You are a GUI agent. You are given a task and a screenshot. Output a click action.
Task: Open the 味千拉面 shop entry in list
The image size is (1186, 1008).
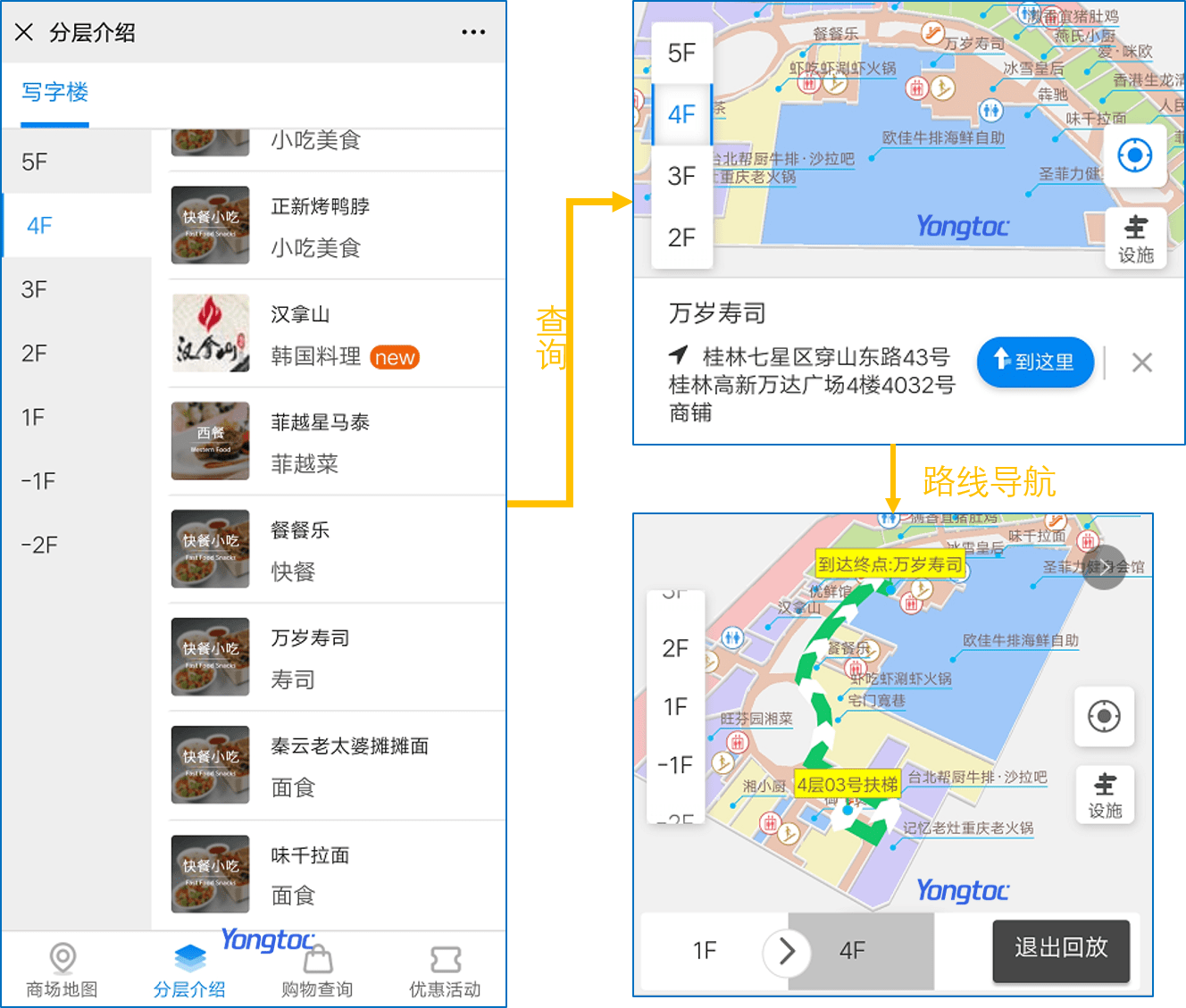click(x=338, y=875)
